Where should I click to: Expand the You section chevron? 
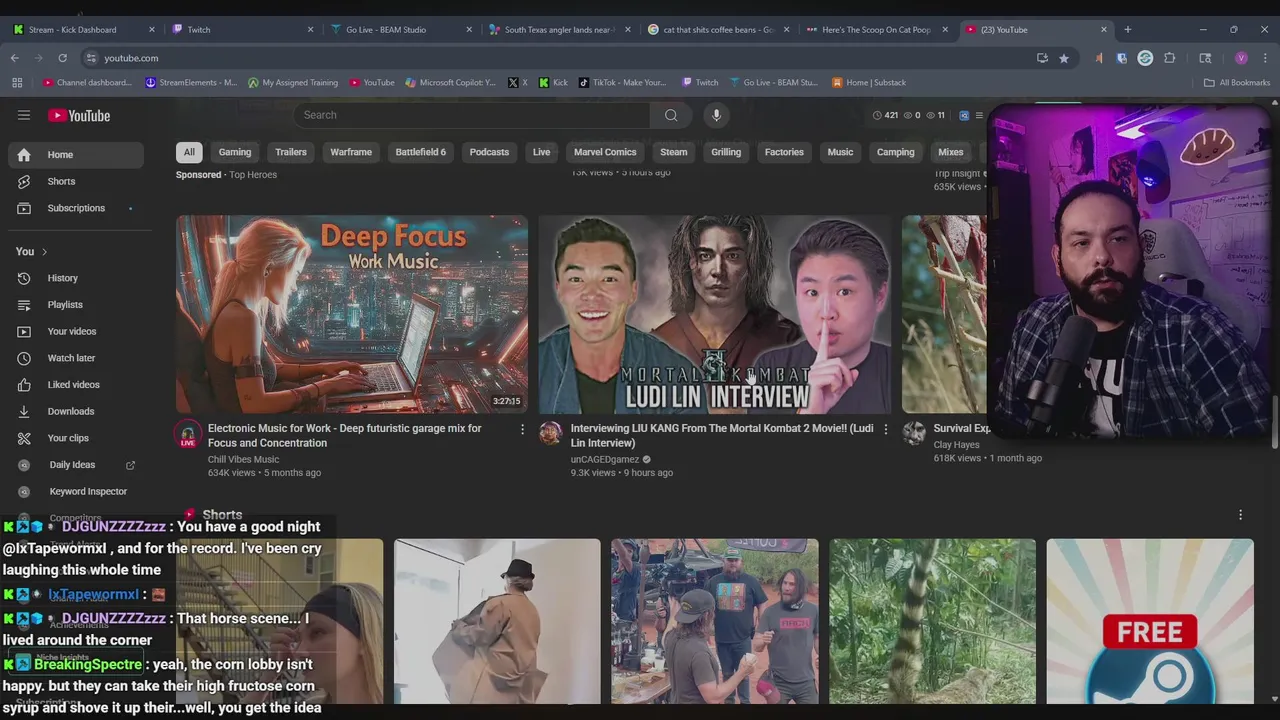tap(44, 252)
